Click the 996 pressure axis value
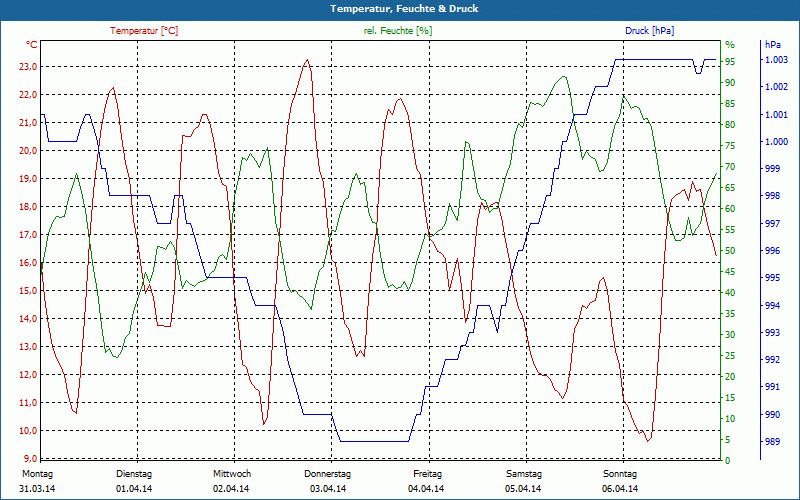The image size is (800, 500). click(x=772, y=251)
